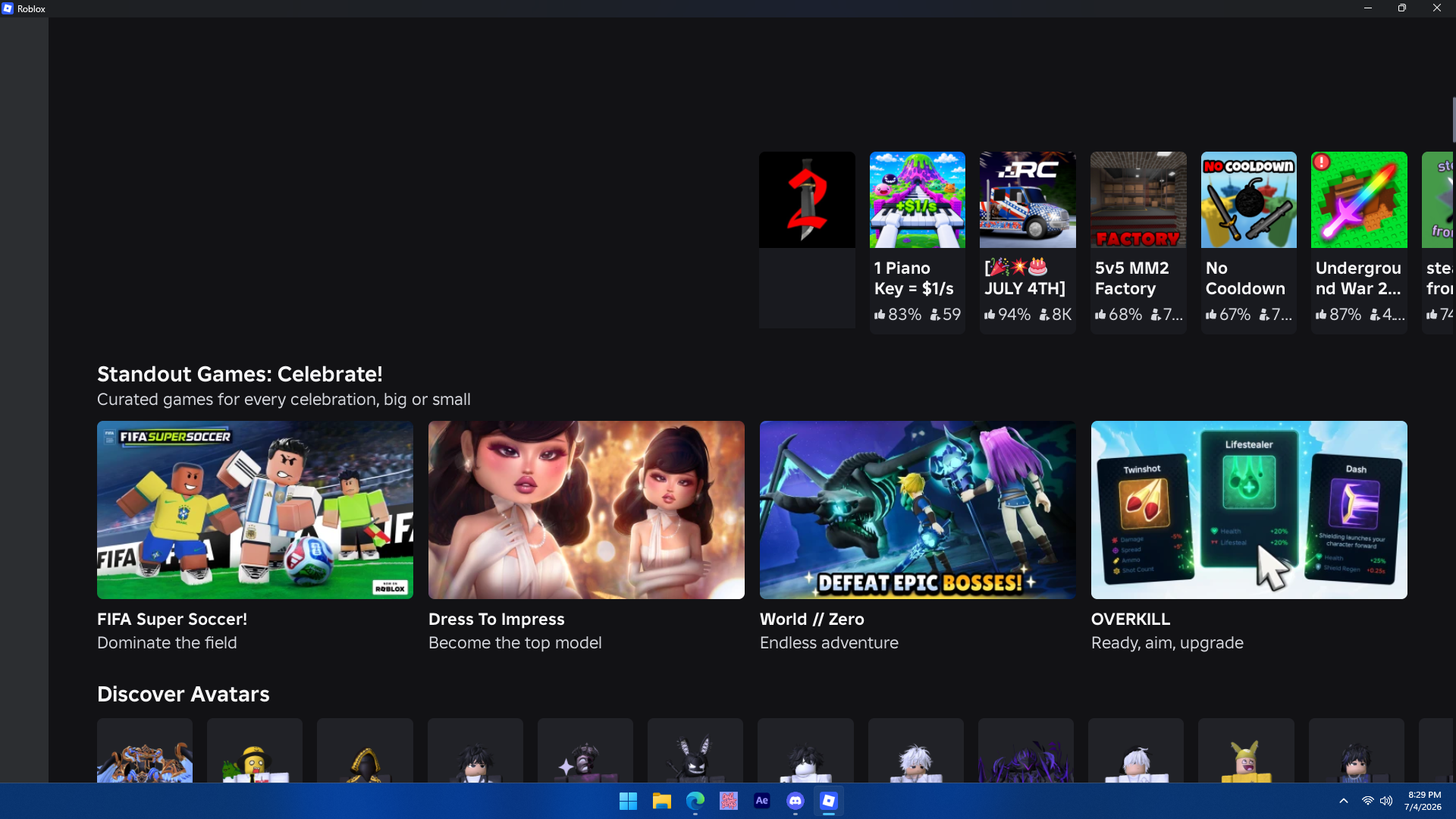Click the Windows Start button
The image size is (1456, 819).
coord(628,801)
